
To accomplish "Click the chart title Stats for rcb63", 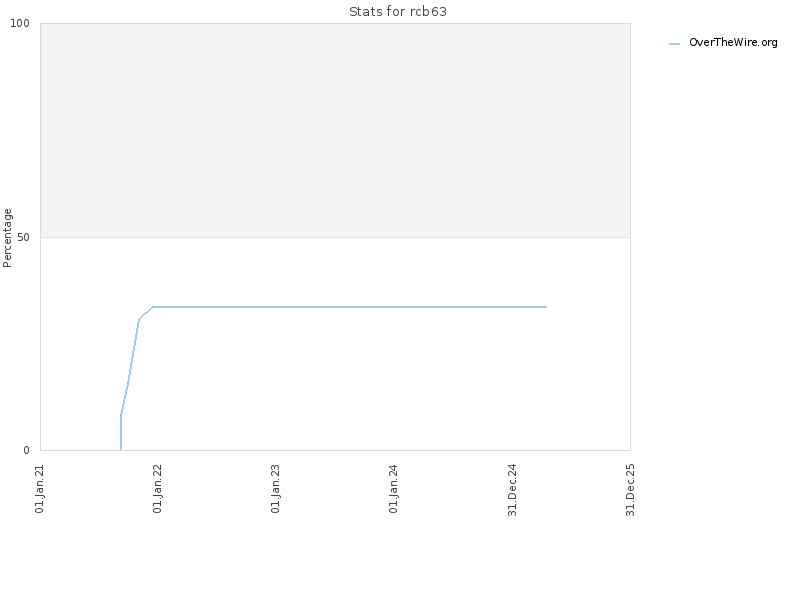I will tap(397, 11).
